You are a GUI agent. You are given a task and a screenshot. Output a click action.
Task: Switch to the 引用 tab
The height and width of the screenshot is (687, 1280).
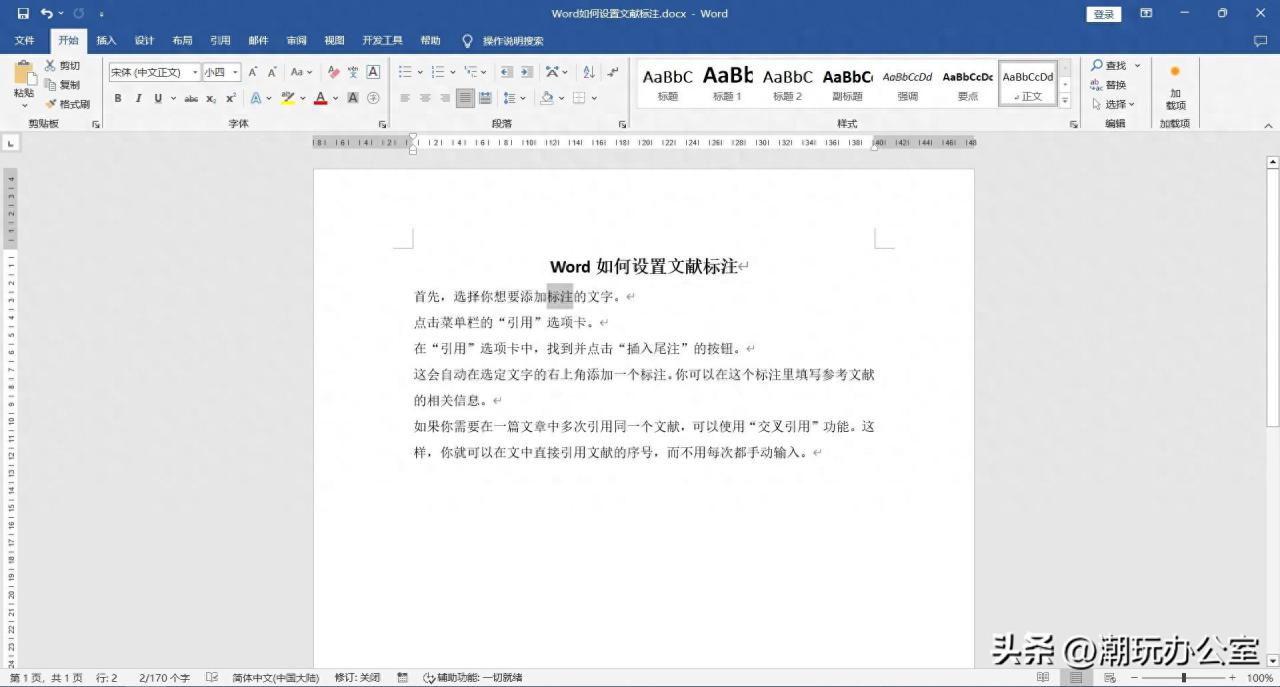[x=220, y=41]
